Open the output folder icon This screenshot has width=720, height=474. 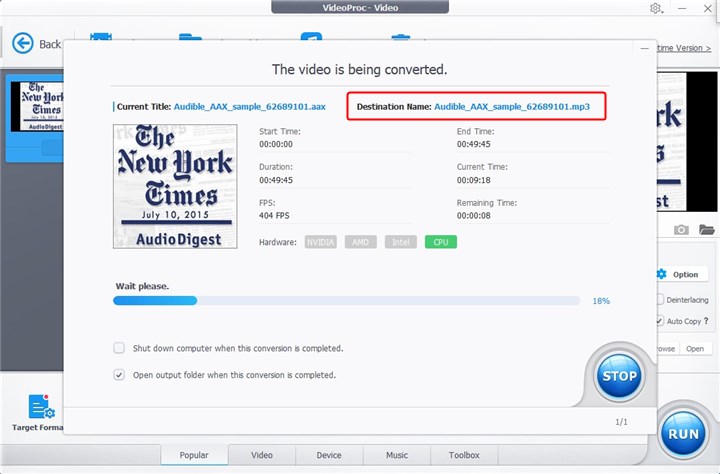pyautogui.click(x=707, y=229)
